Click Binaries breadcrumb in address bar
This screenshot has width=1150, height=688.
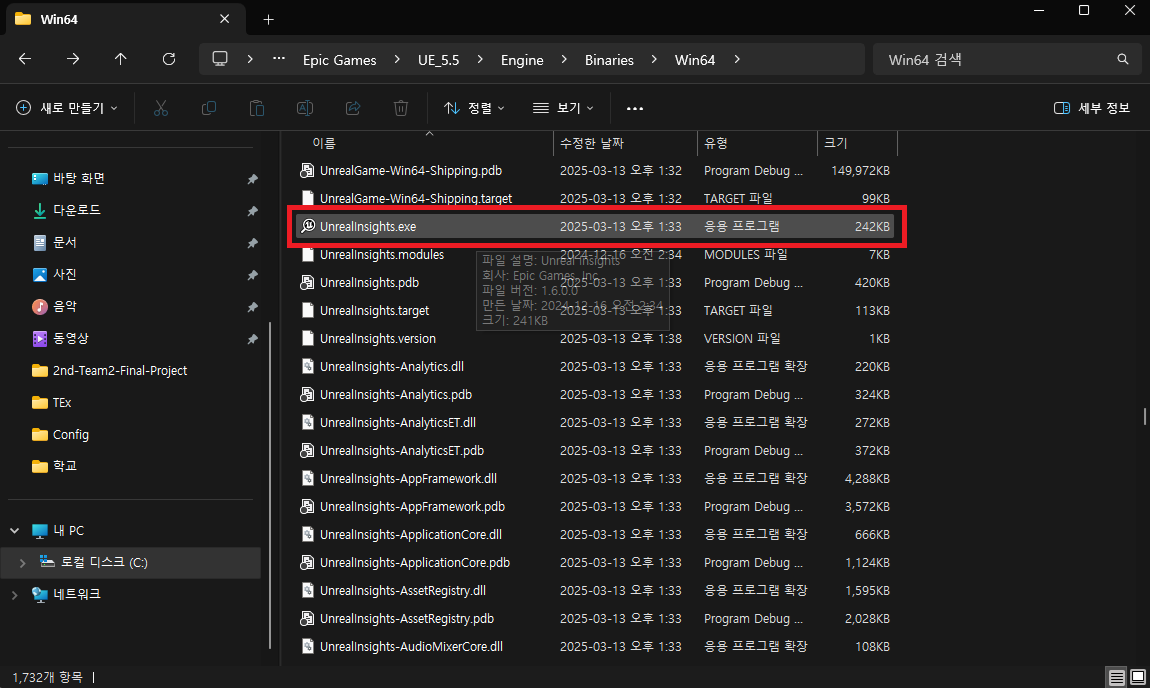[x=609, y=60]
